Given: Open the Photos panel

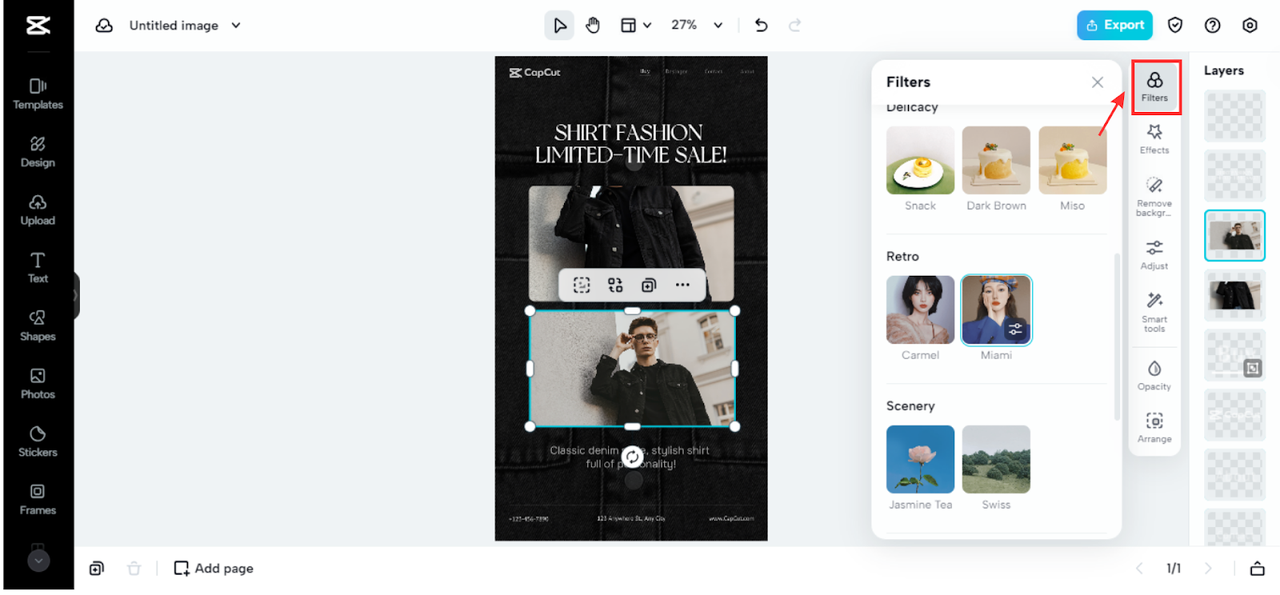Looking at the screenshot, I should [38, 384].
